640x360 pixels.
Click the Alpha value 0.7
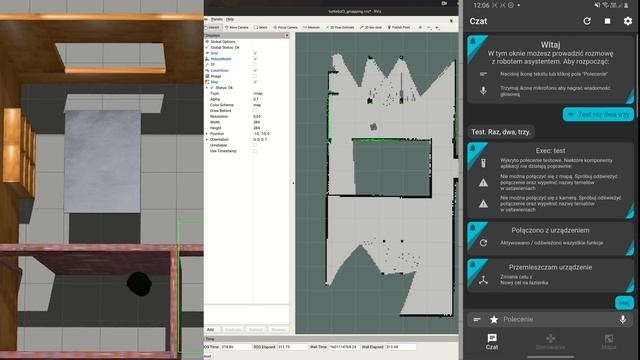coord(256,99)
